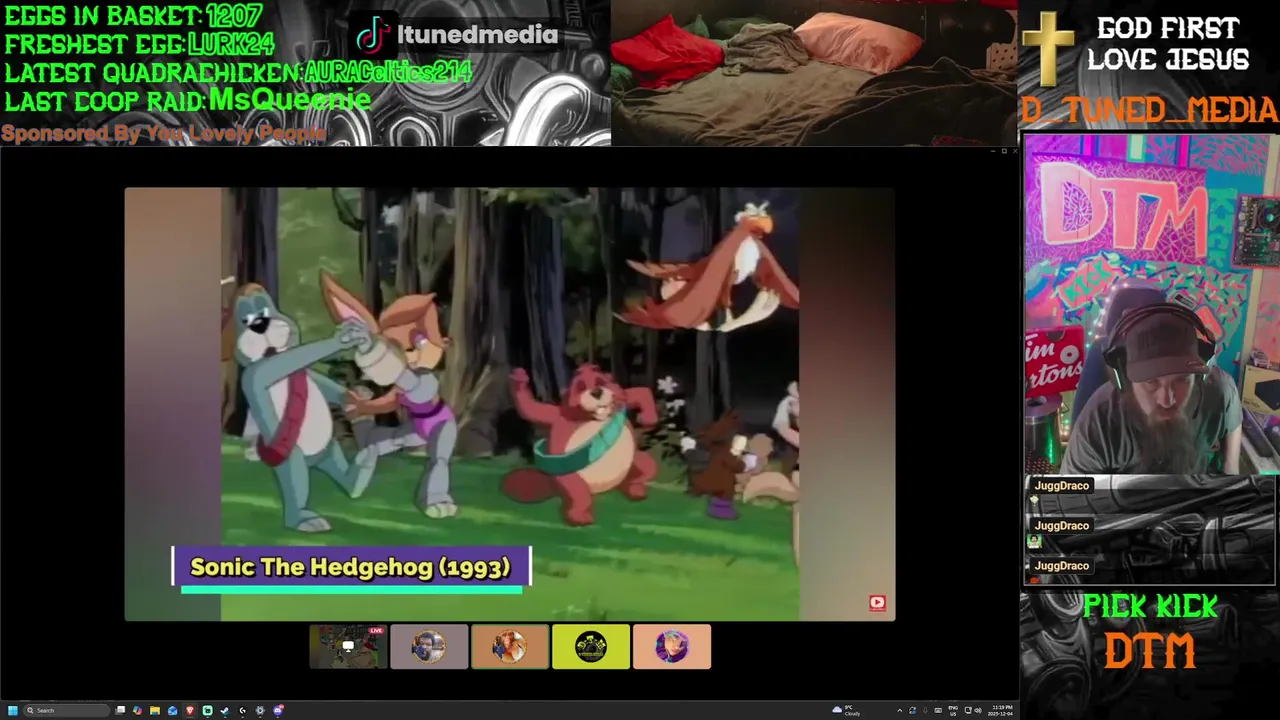
Task: Open Logitech G HUB taskbar icon
Action: pos(242,710)
